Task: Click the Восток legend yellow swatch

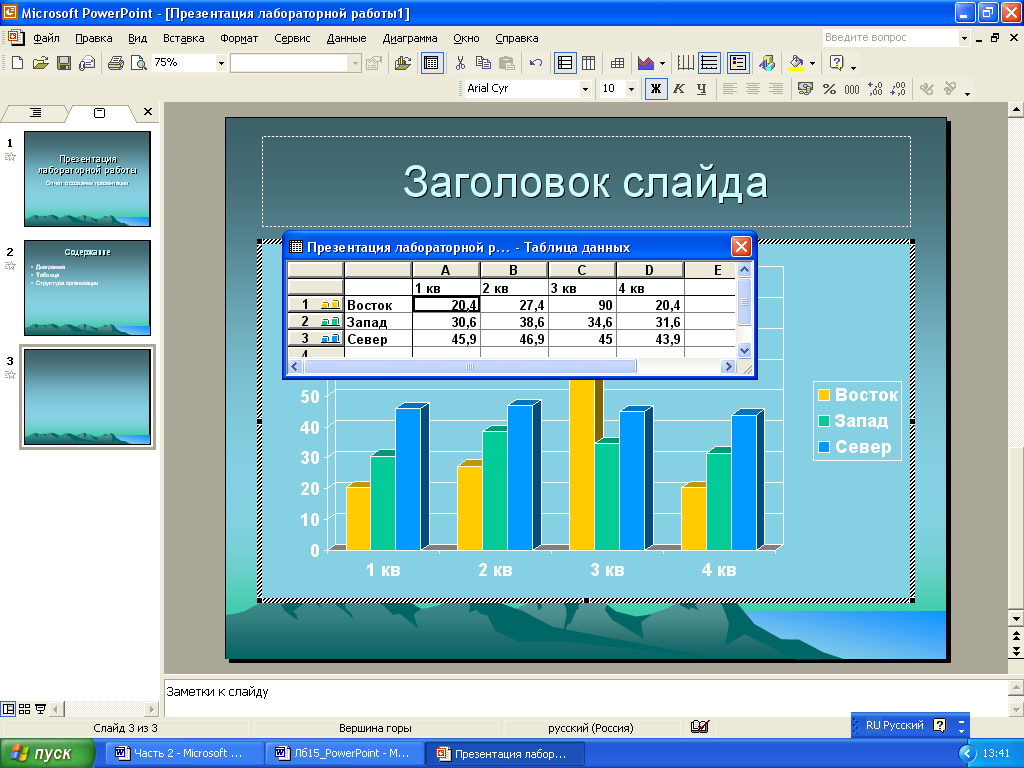Action: 824,395
